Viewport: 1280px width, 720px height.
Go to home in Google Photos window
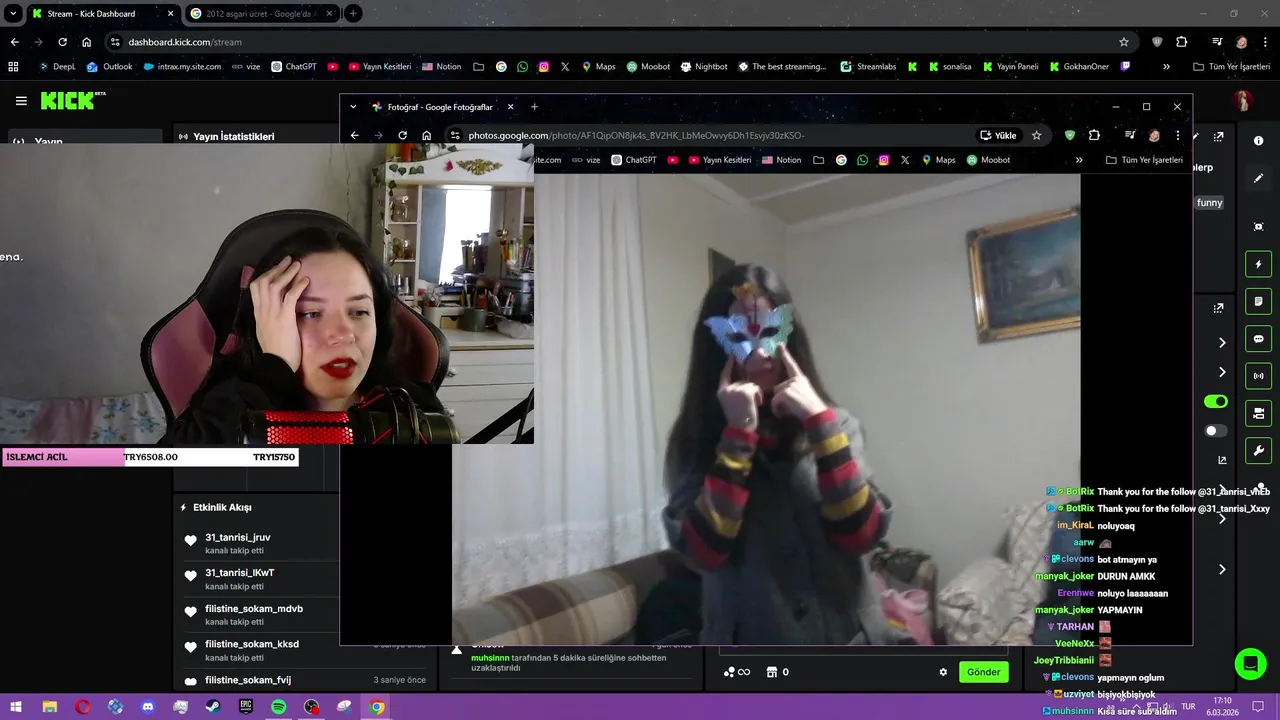[x=427, y=135]
